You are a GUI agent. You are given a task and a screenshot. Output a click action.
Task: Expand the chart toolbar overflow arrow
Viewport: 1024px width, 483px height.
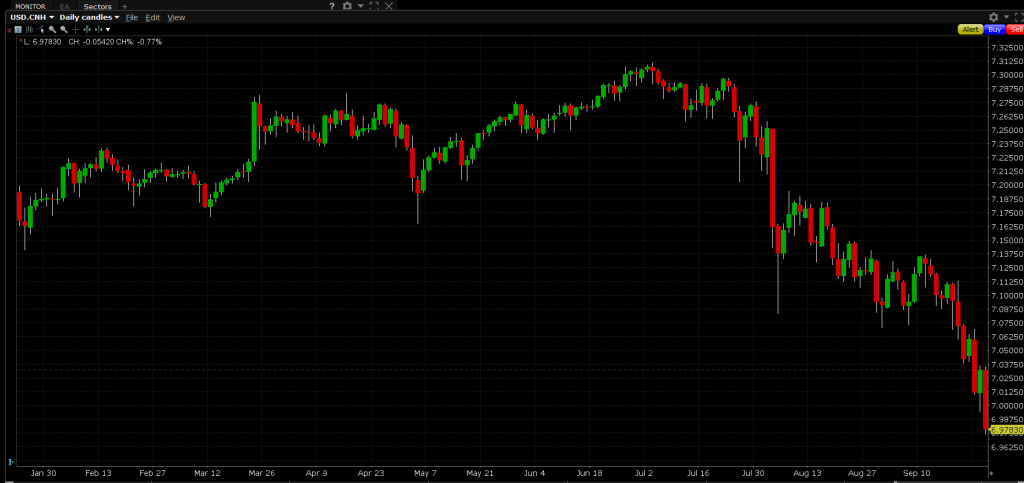coord(109,30)
